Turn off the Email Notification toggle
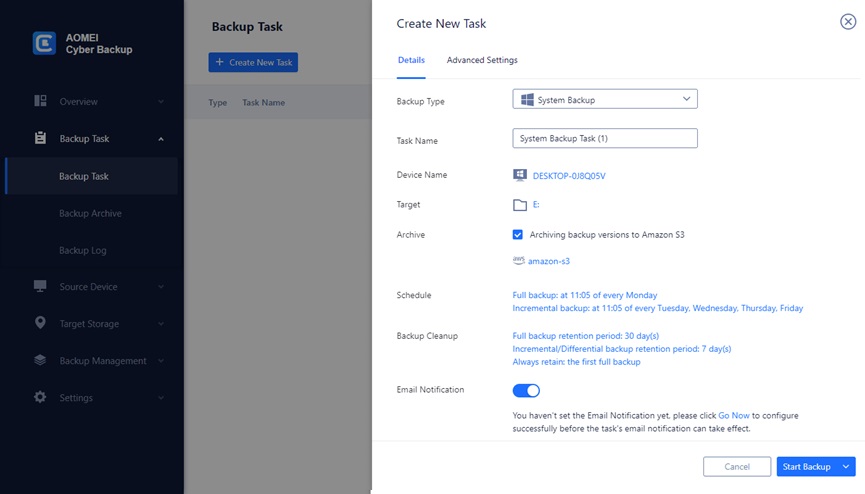Image resolution: width=865 pixels, height=494 pixels. [526, 390]
